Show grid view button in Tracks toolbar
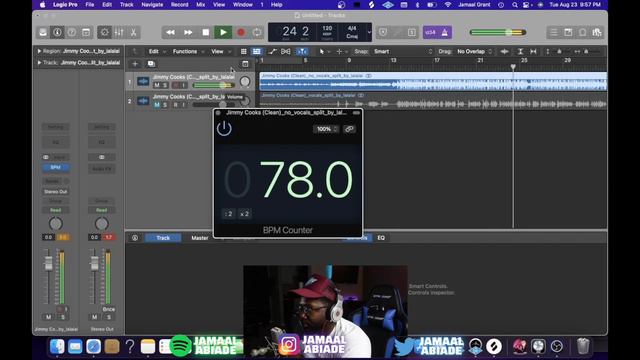 point(244,51)
